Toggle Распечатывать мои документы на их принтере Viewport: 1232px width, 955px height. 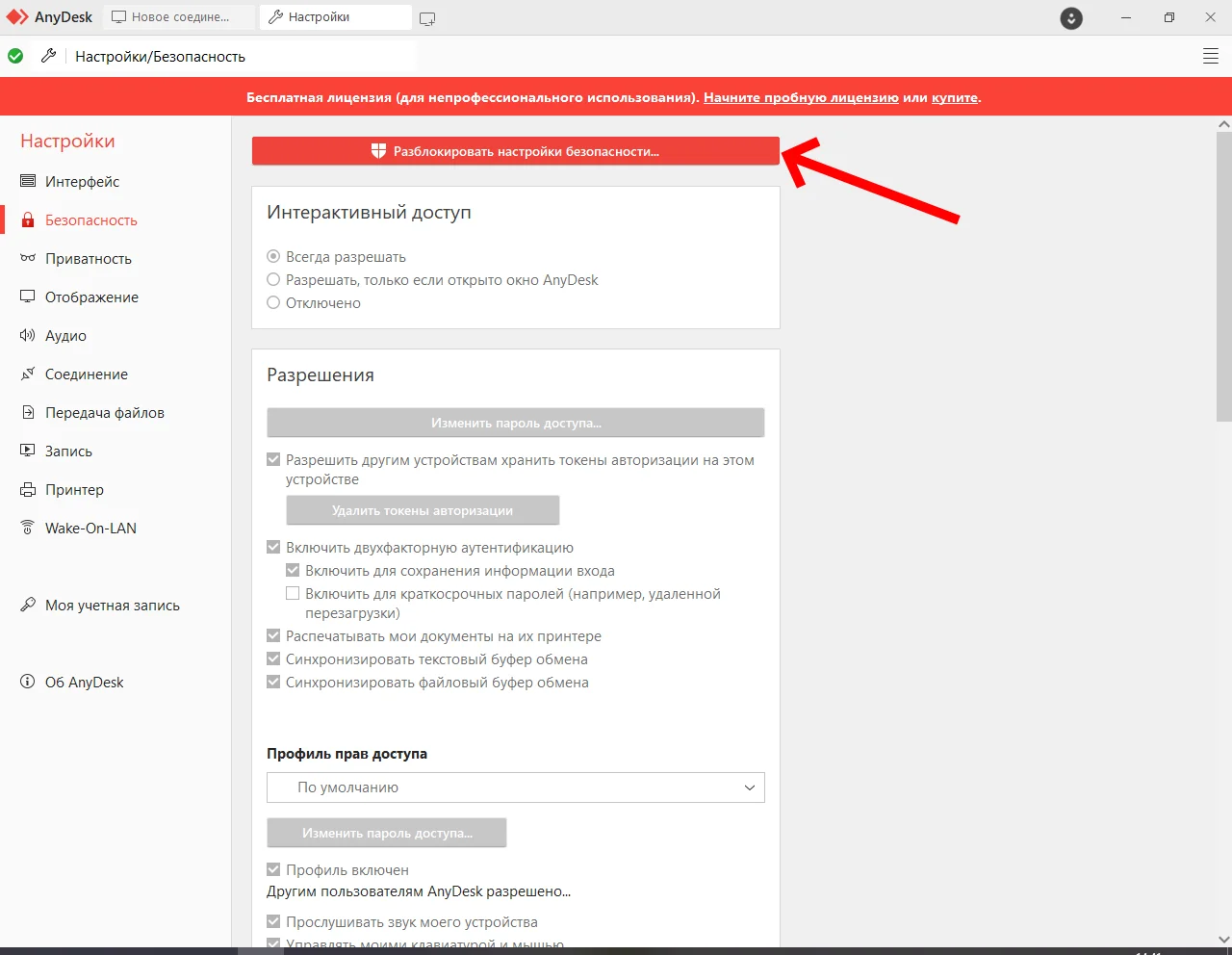(273, 636)
